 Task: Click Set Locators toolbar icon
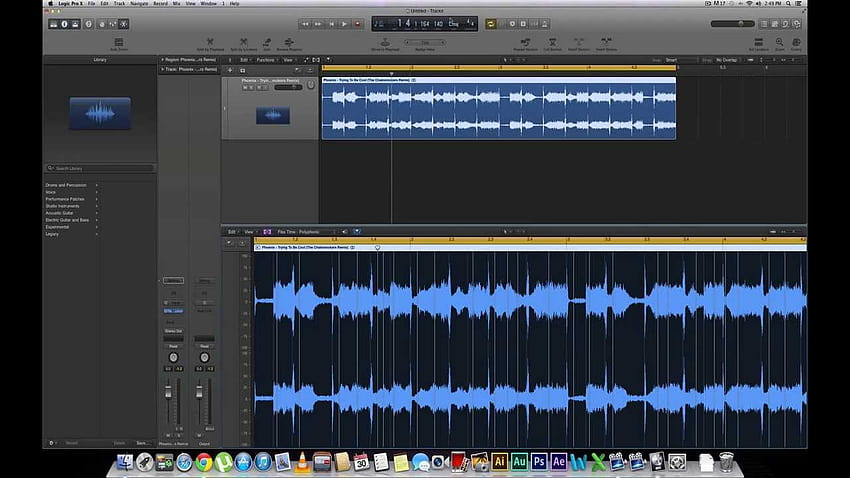(x=758, y=44)
